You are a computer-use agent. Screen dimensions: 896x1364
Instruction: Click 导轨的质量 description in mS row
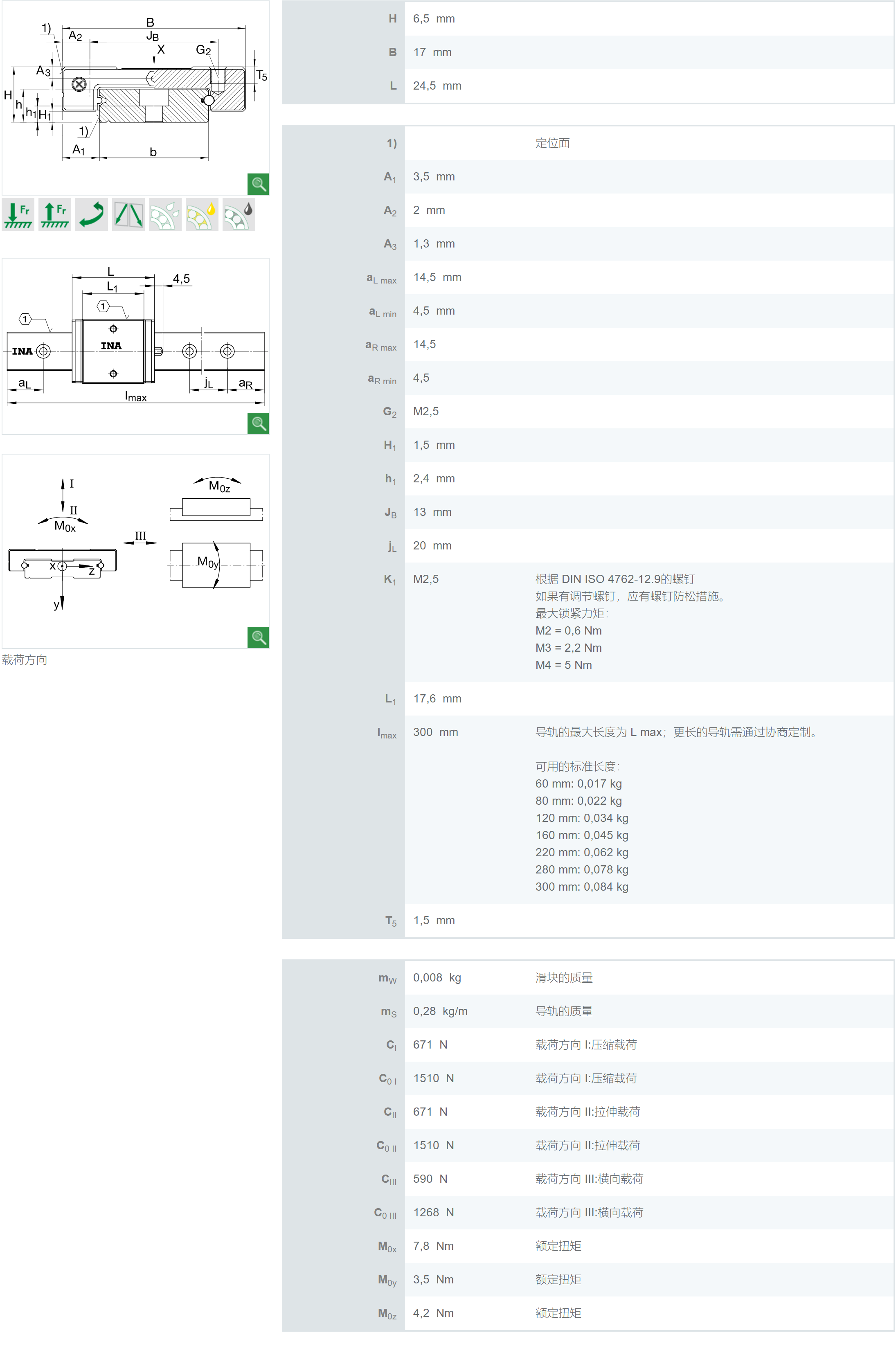tap(564, 1011)
